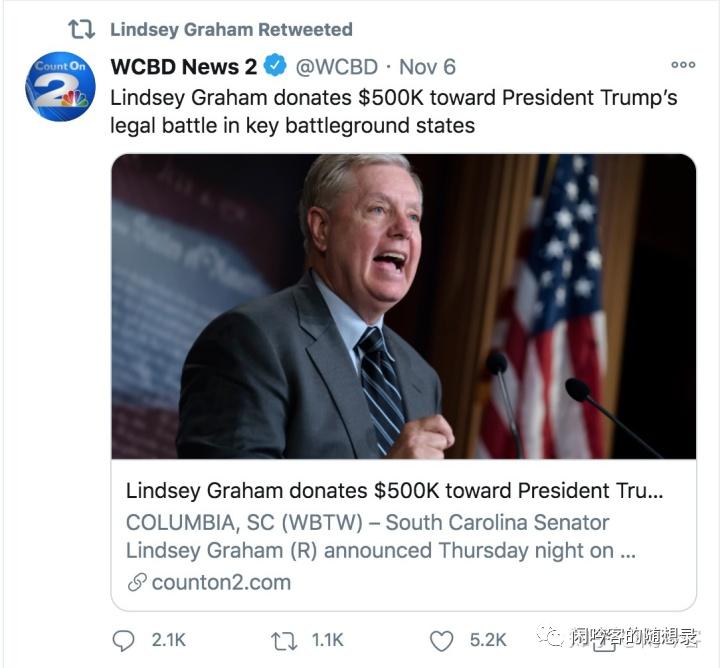The image size is (720, 668).
Task: Retweet using the arrows icon below the card
Action: (284, 641)
